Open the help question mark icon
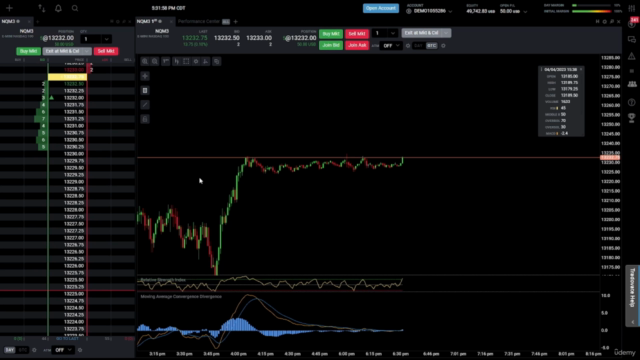This screenshot has height=360, width=640. point(632,102)
